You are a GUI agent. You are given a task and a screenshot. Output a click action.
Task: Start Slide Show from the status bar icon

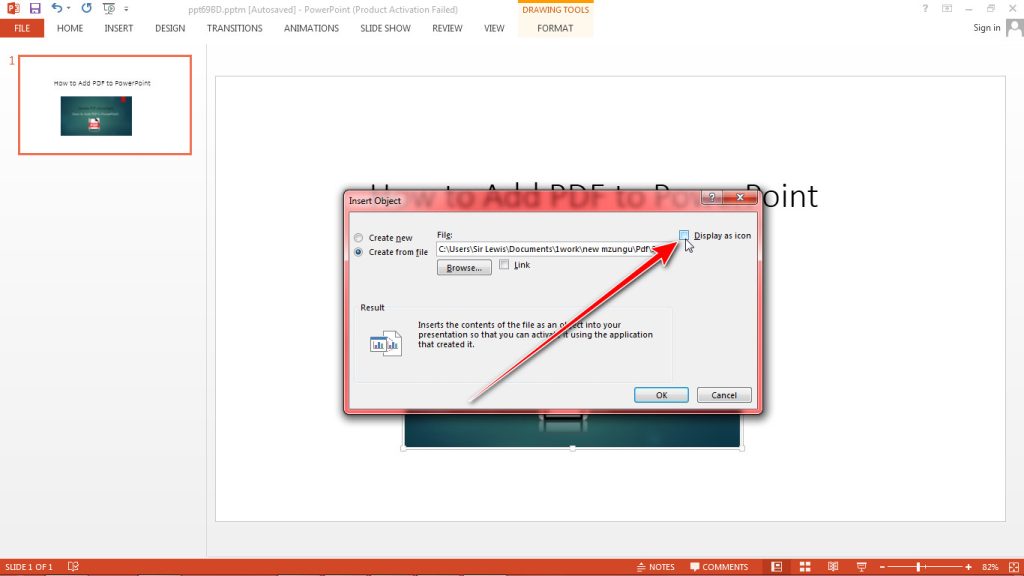coord(861,566)
